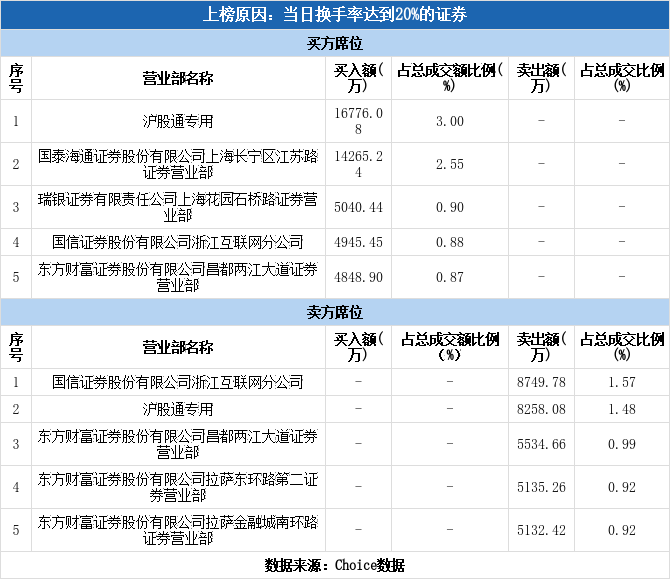This screenshot has width=670, height=579.
Task: Click 0.92 in the 拉萨金融城南环路 row
Action: (x=622, y=530)
